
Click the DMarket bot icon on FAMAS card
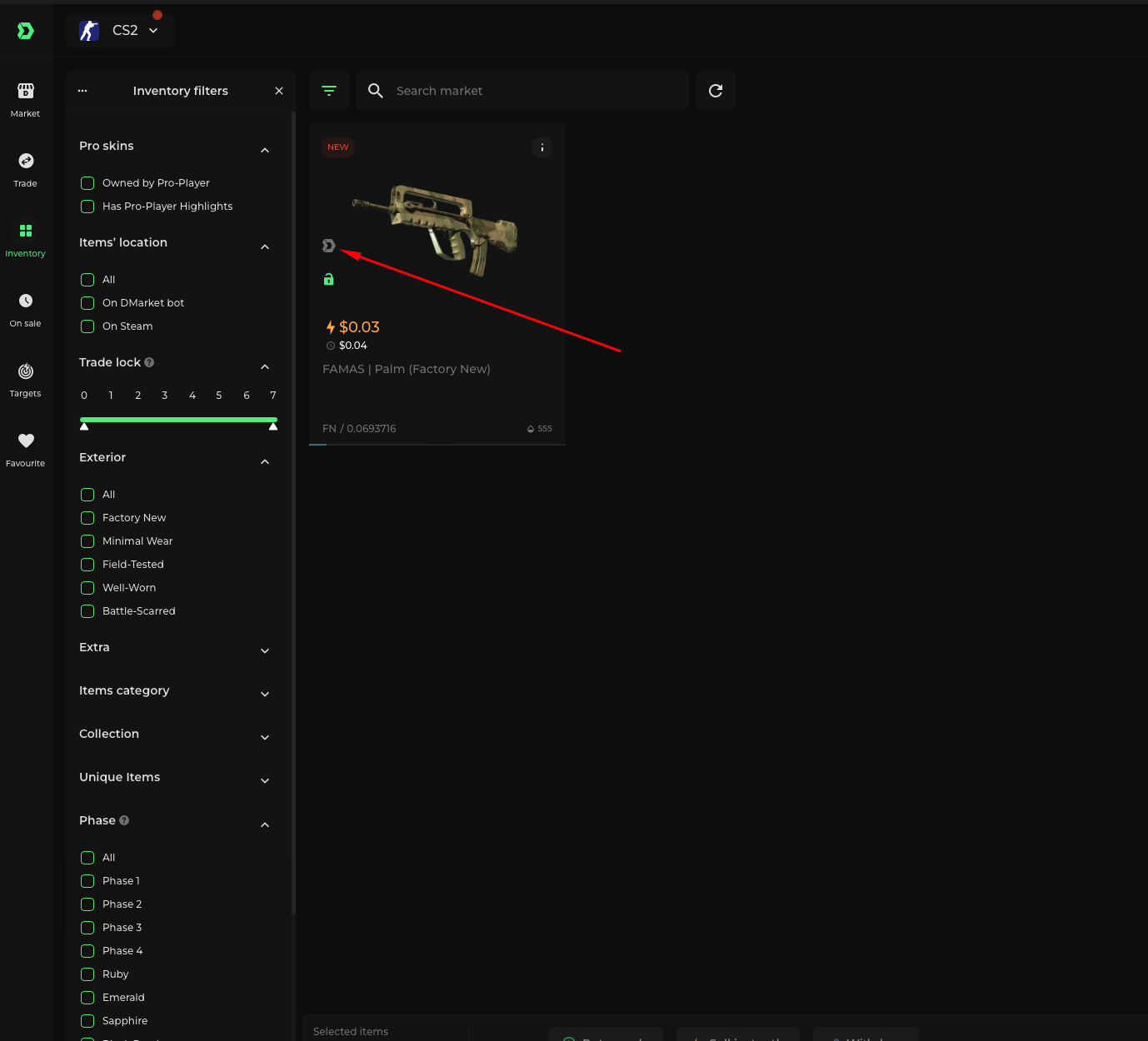[329, 246]
